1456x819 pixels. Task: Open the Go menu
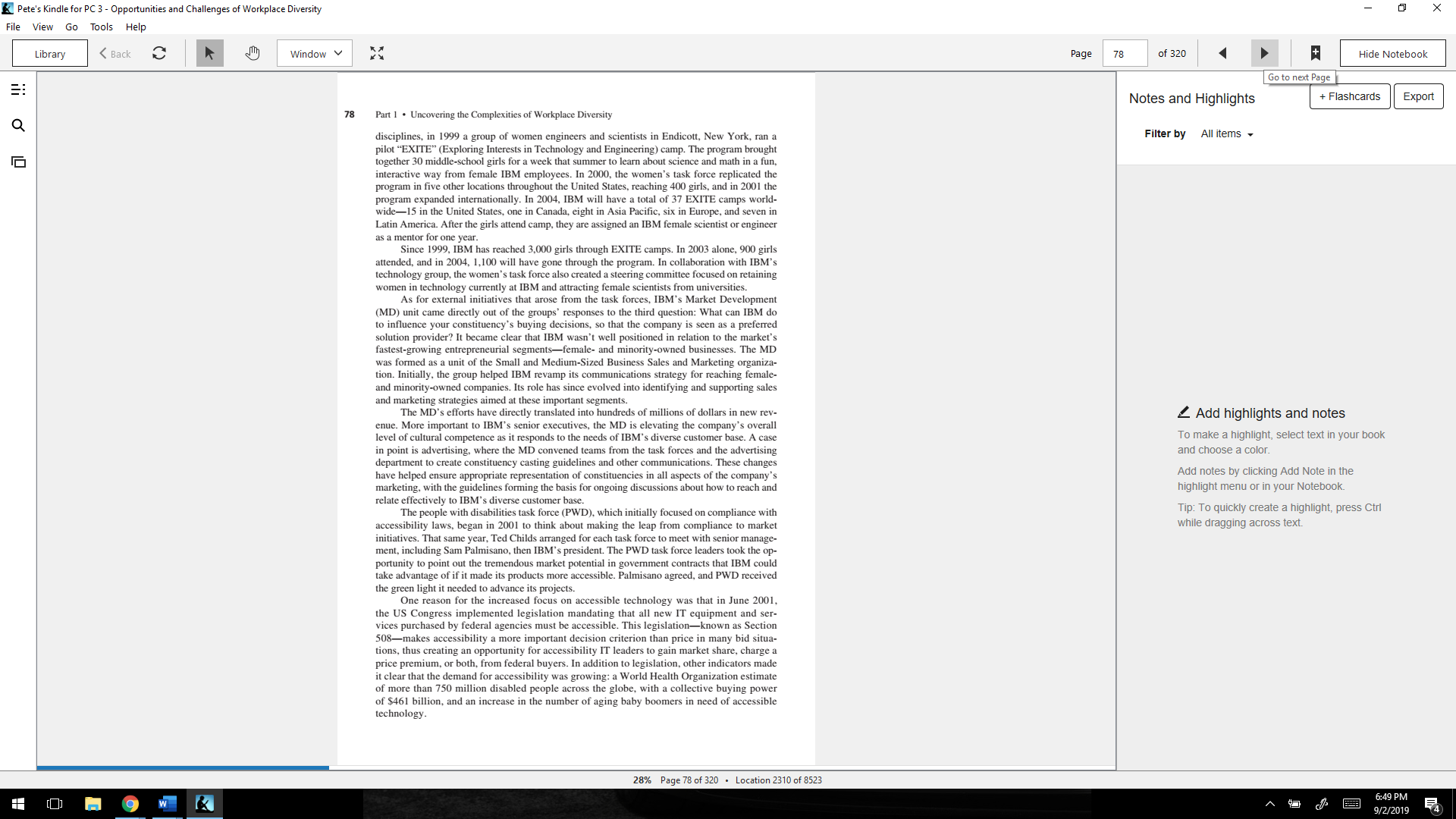tap(72, 27)
